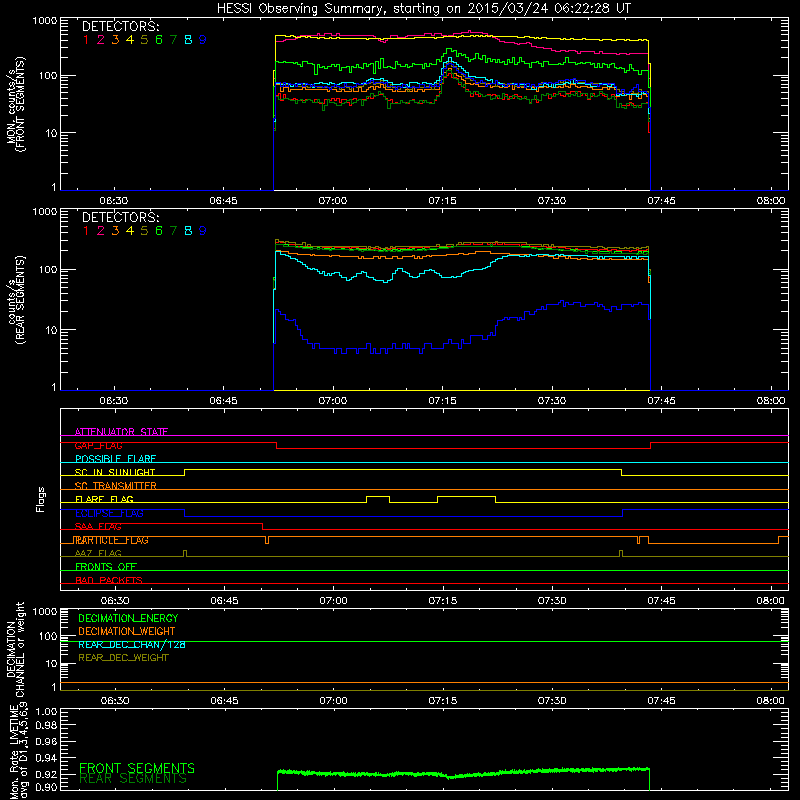Pick detector 3 in rear segments legend
800x800 pixels.
click(115, 231)
